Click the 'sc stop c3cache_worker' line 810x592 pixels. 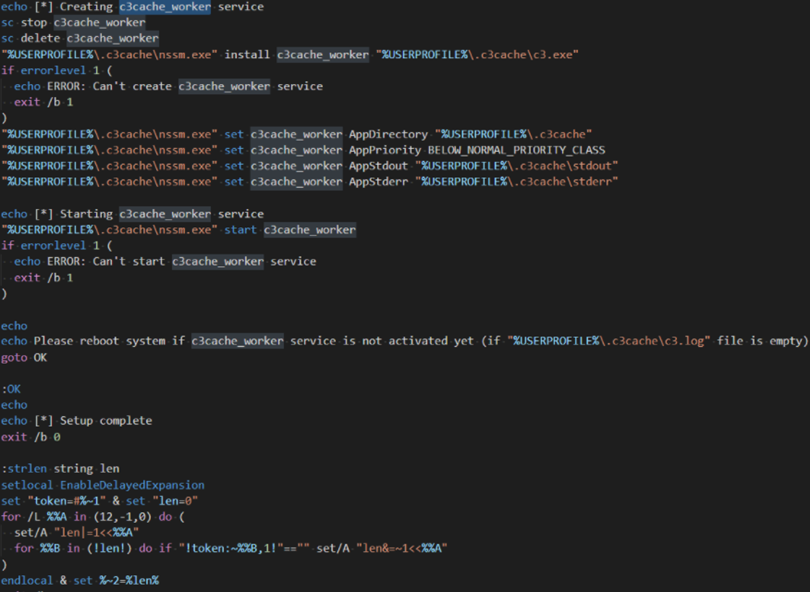pyautogui.click(x=73, y=23)
